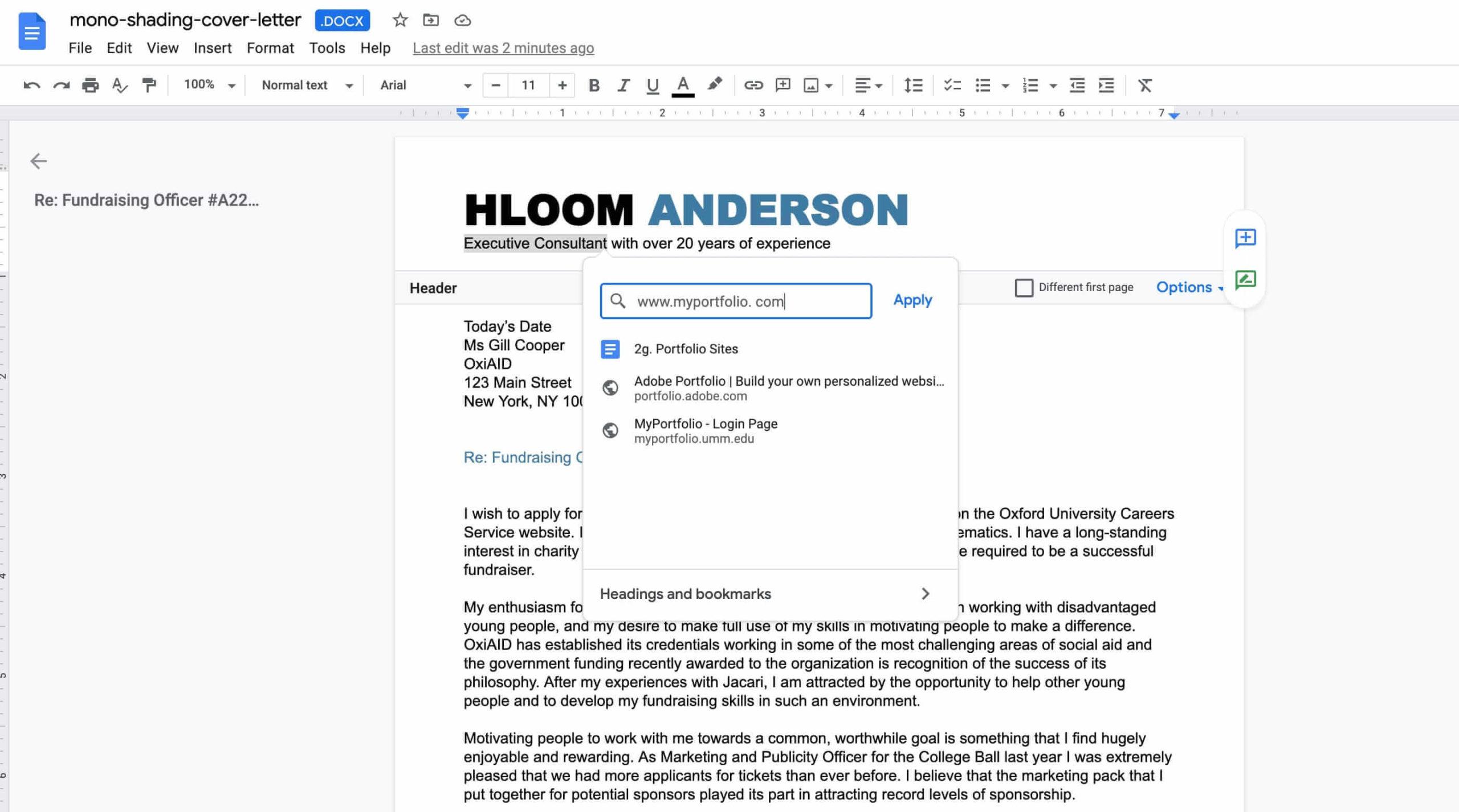Click the Apply button for the link

[912, 300]
